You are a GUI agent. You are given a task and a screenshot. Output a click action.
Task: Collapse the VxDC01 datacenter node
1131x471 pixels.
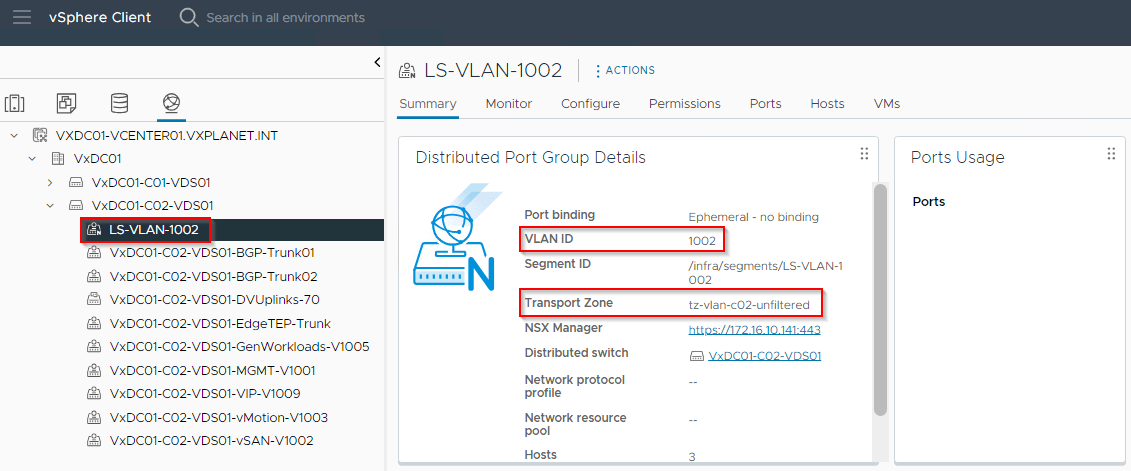(32, 159)
